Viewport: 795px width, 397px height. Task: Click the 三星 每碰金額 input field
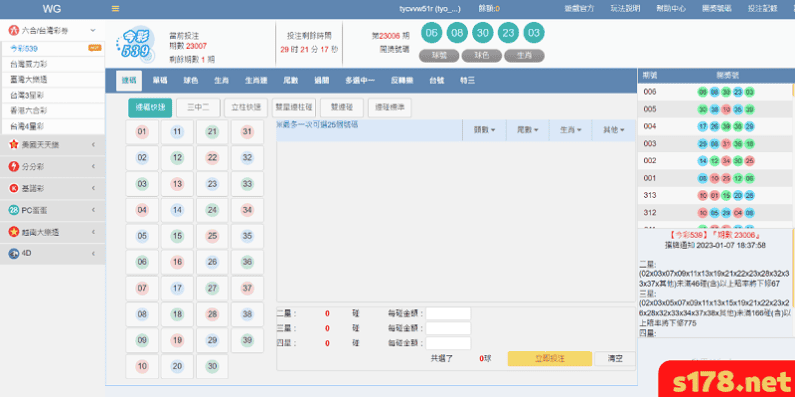[448, 329]
